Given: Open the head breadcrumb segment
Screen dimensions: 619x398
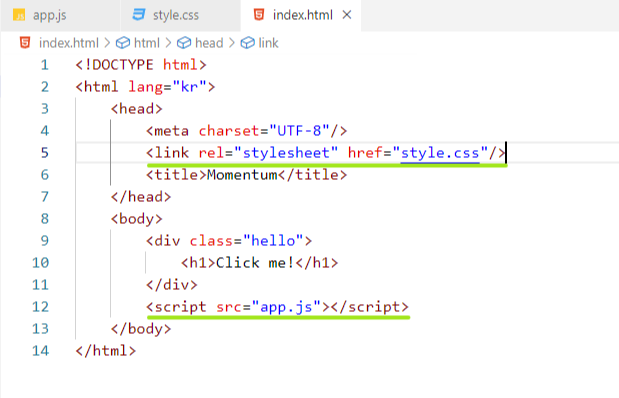Looking at the screenshot, I should pyautogui.click(x=209, y=43).
